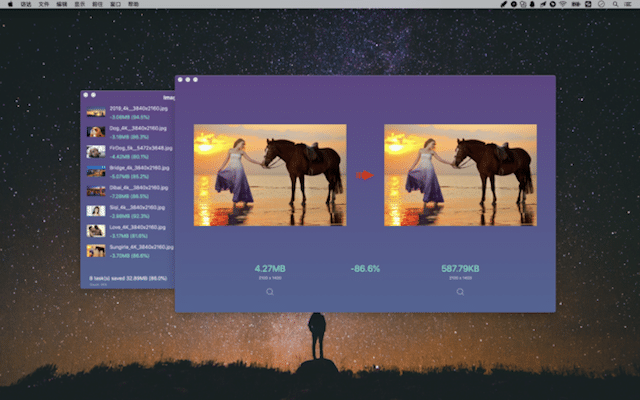The height and width of the screenshot is (400, 640).
Task: Select the Sqi_4k_3840x2160.jpg file entry
Action: click(139, 207)
